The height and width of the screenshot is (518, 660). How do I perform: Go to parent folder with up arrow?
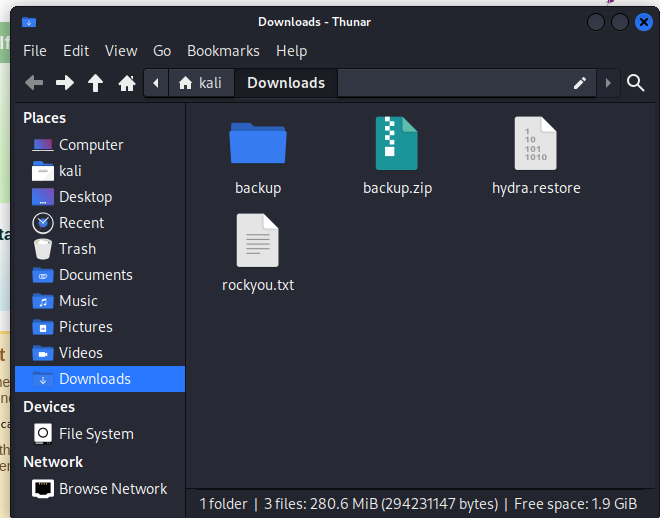coord(96,83)
